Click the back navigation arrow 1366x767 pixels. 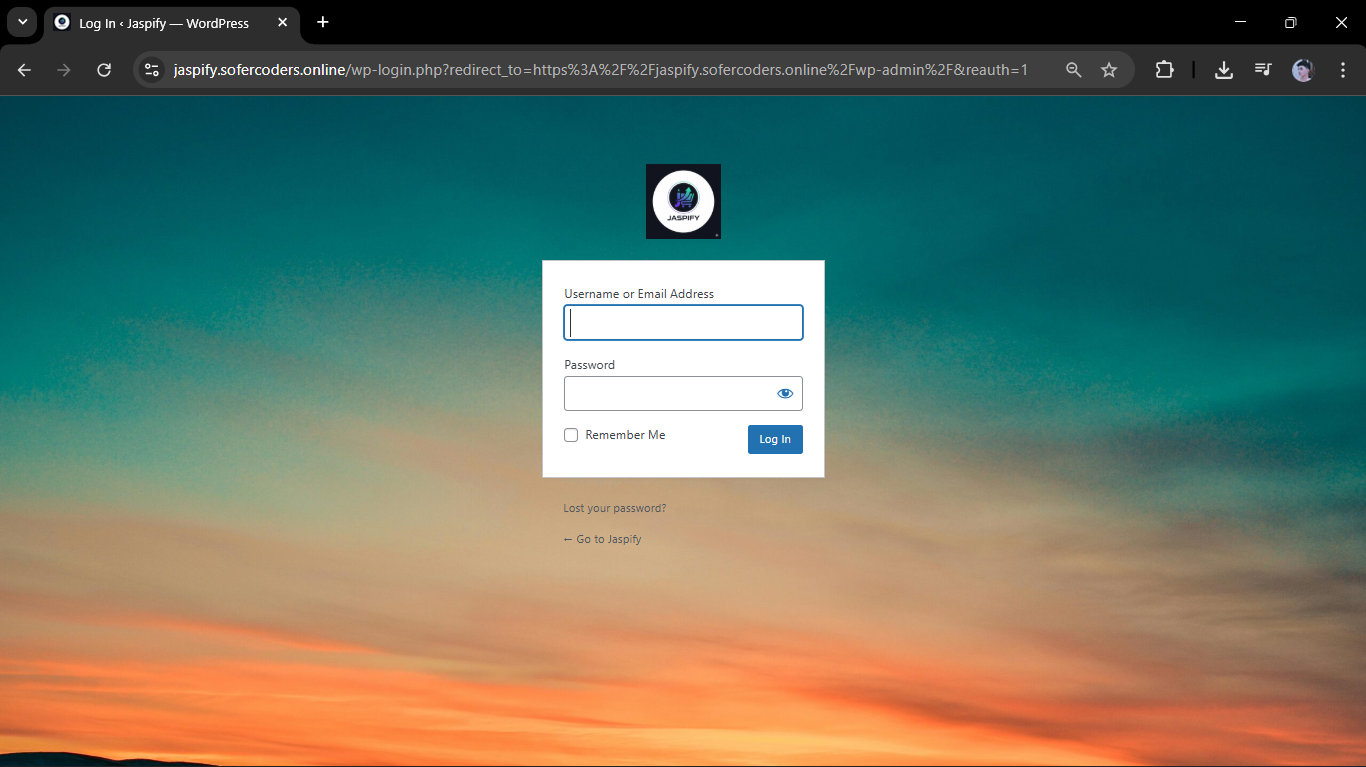point(22,70)
